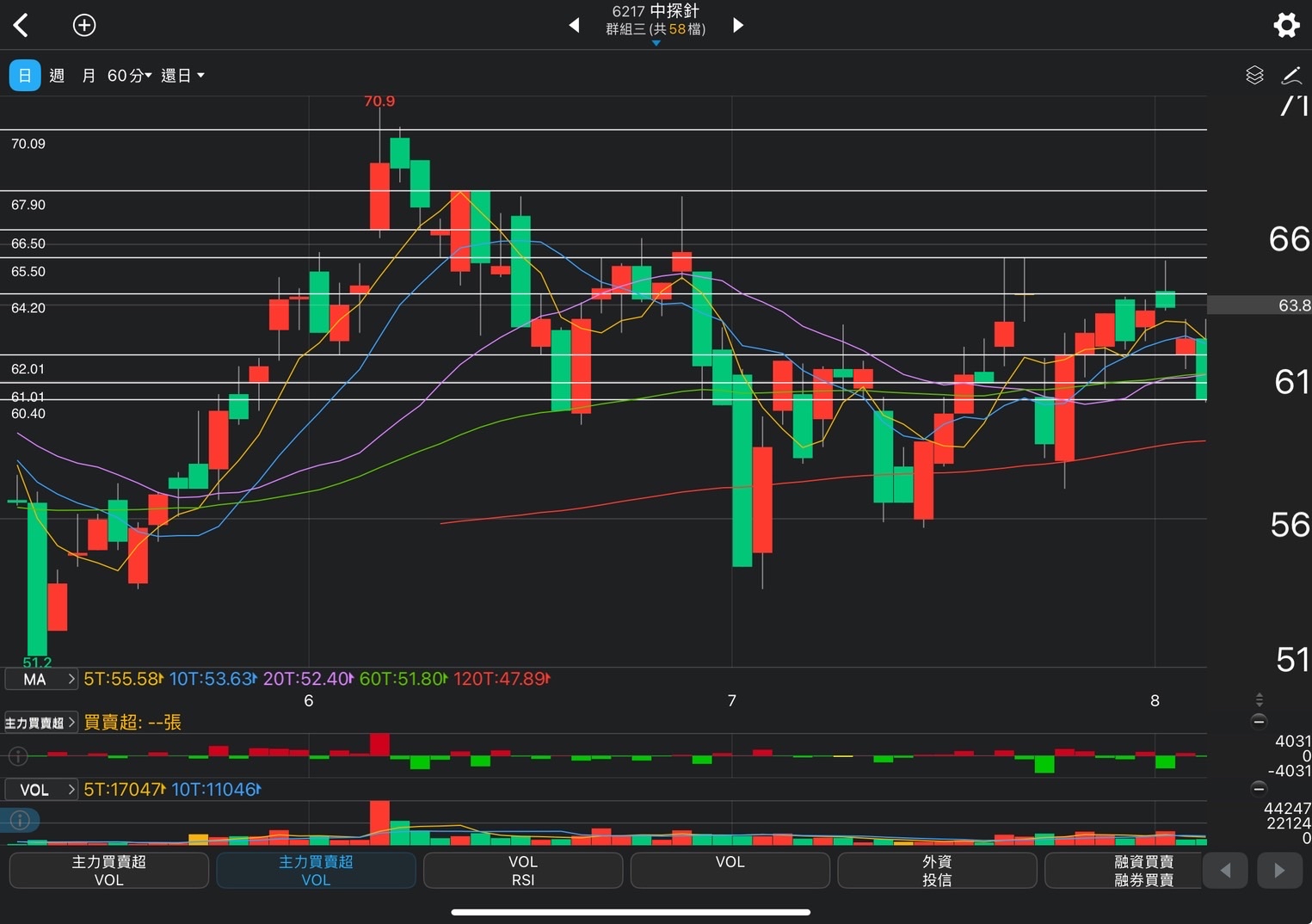
Task: Collapse the 主力買賣超 indicator panel
Action: click(1259, 721)
